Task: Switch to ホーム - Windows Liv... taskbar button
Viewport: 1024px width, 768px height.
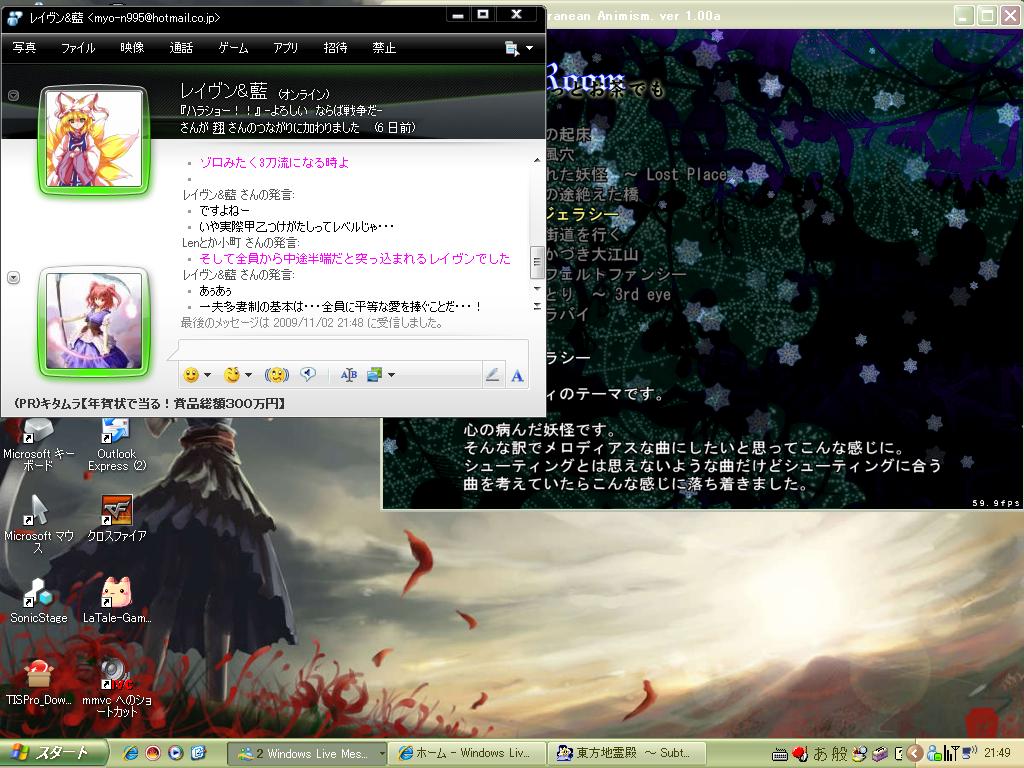Action: 467,754
